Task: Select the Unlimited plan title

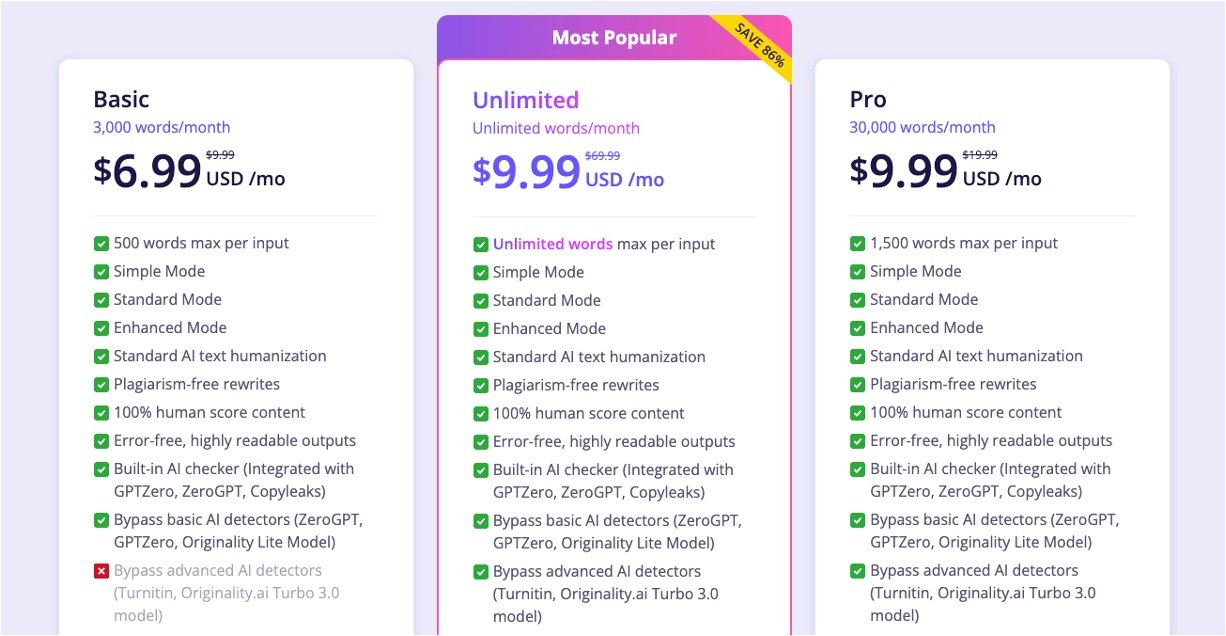Action: (525, 100)
